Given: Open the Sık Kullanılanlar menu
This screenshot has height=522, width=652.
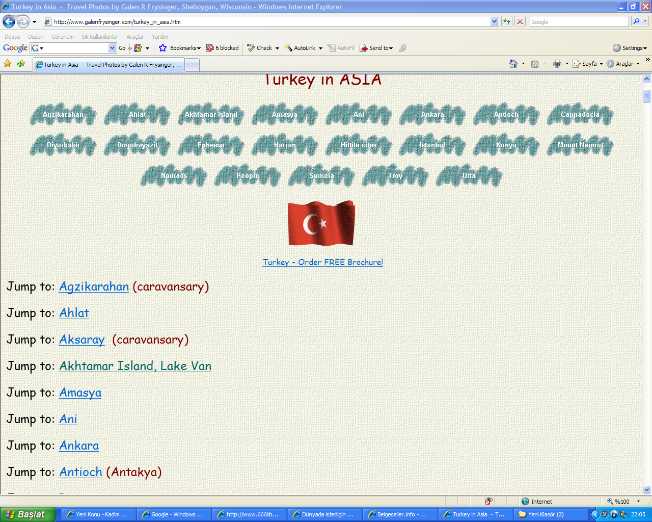Looking at the screenshot, I should [99, 37].
